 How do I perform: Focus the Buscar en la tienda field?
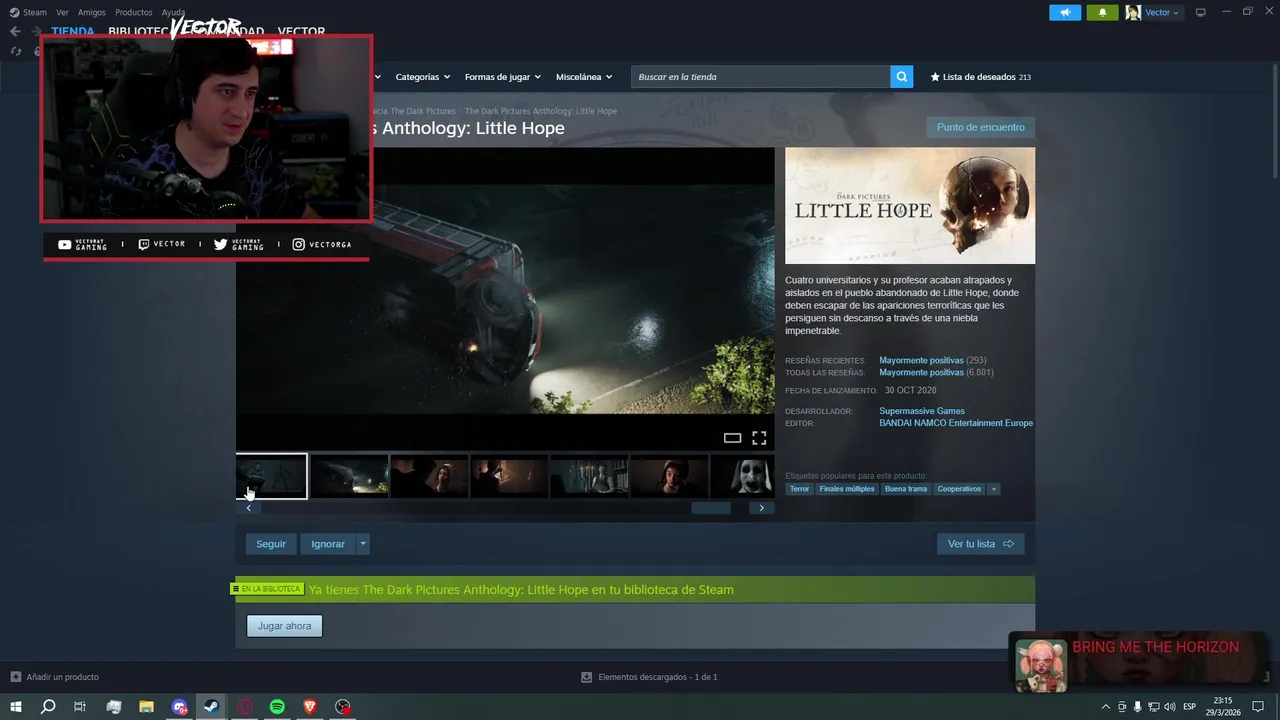[761, 77]
